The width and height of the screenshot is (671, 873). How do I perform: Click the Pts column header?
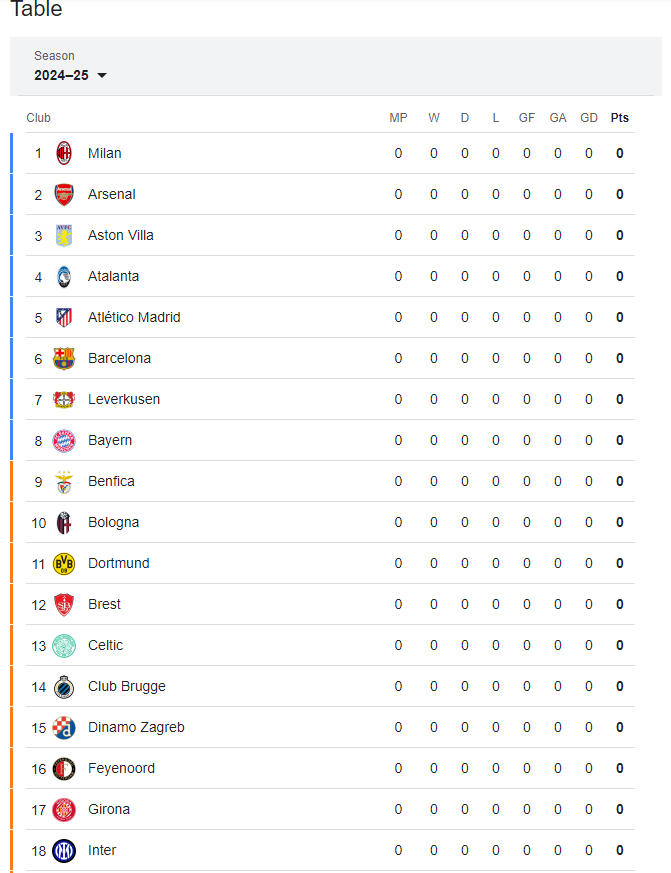[620, 118]
